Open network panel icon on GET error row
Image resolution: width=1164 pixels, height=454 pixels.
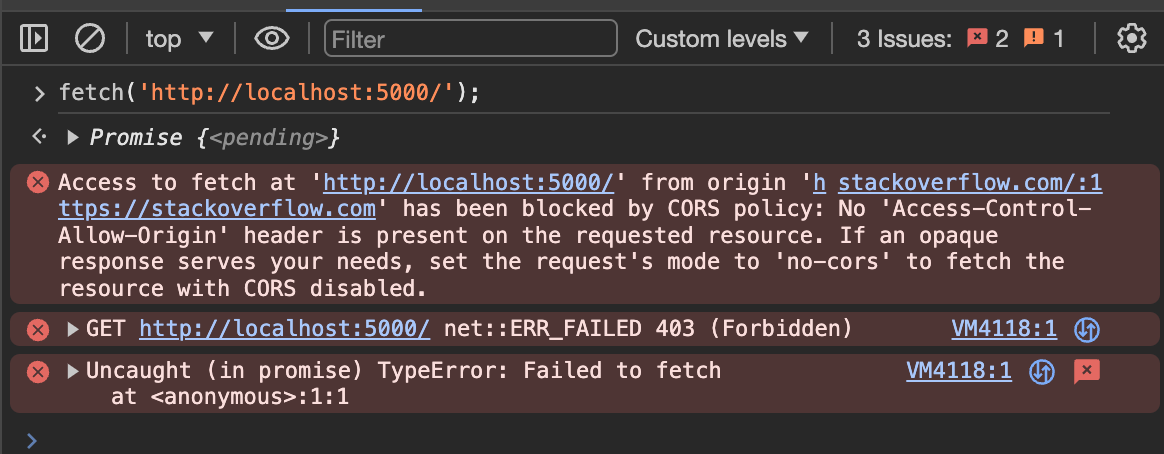point(1086,329)
